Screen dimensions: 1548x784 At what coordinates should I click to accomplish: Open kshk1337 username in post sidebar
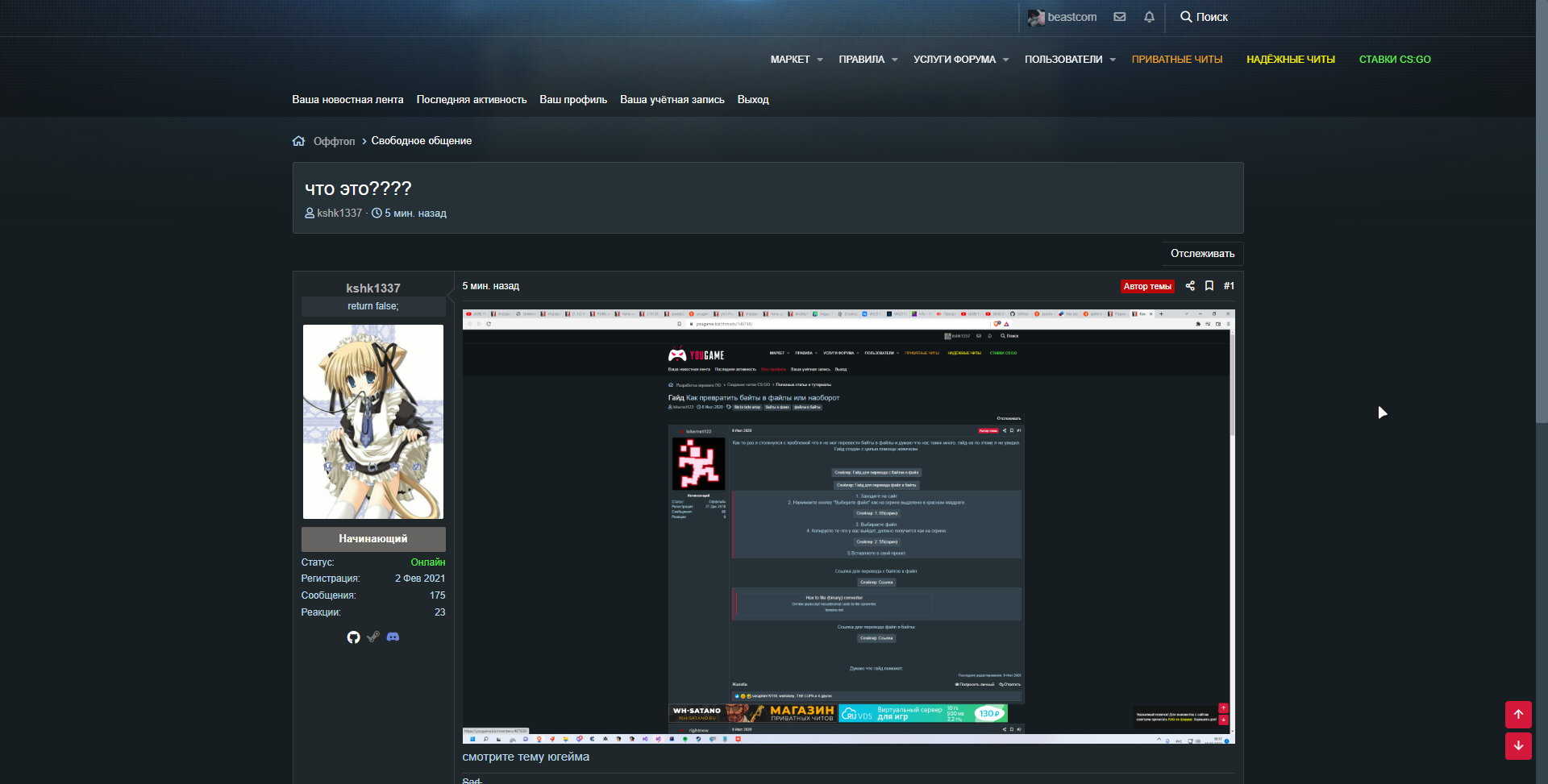tap(373, 288)
